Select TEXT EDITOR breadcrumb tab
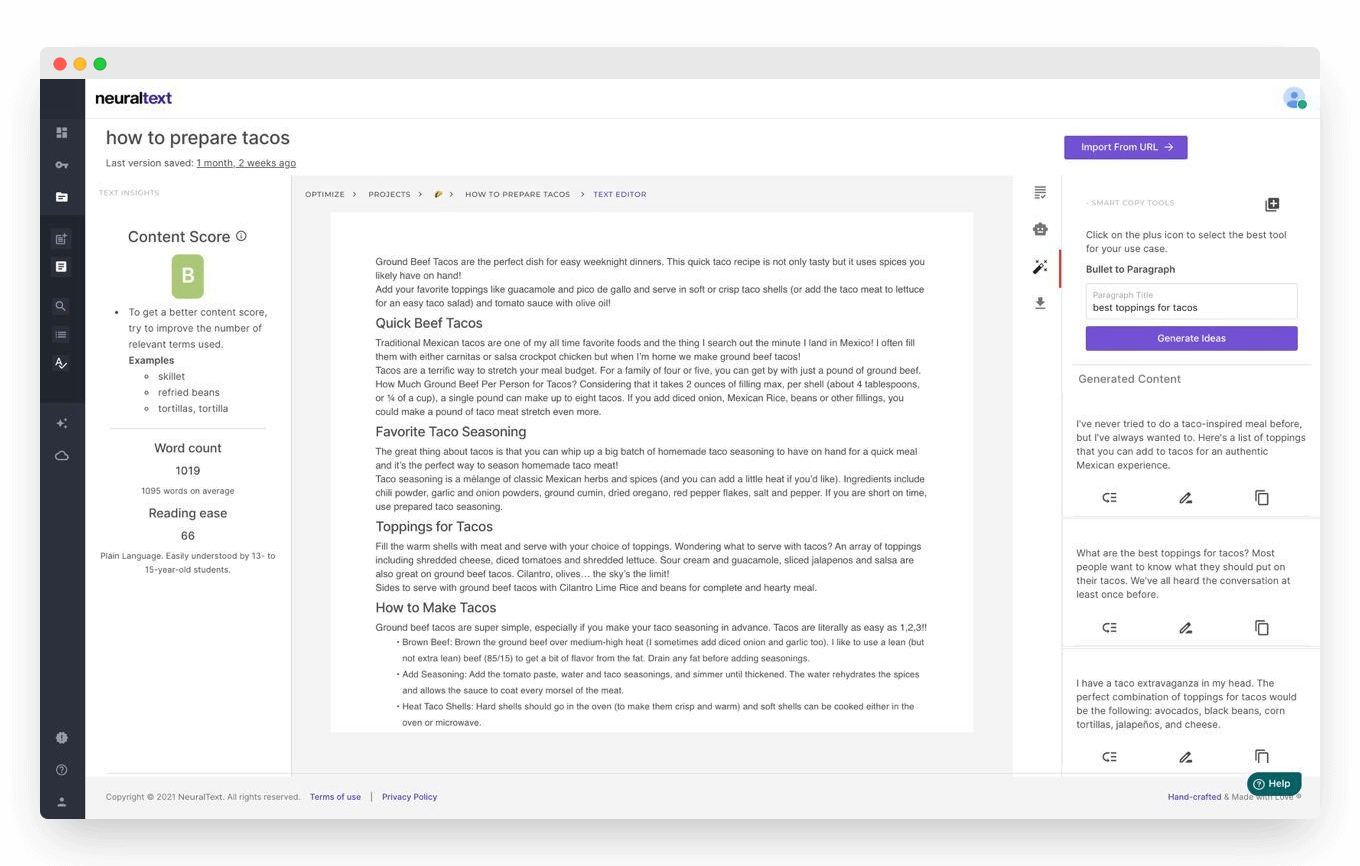This screenshot has width=1360, height=866. (x=619, y=194)
